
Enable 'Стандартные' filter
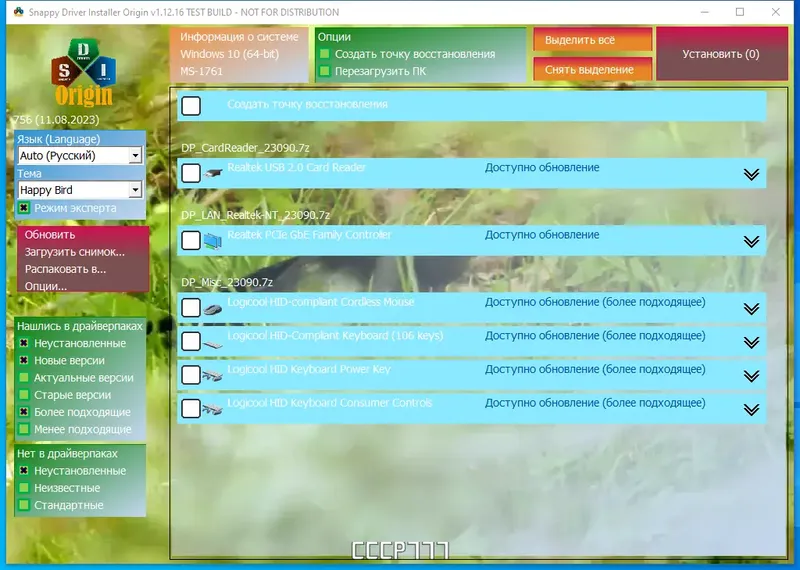23,506
